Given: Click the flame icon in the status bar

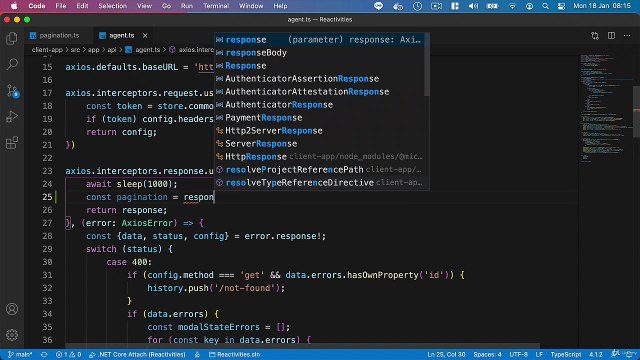Looking at the screenshot, I should [197, 355].
